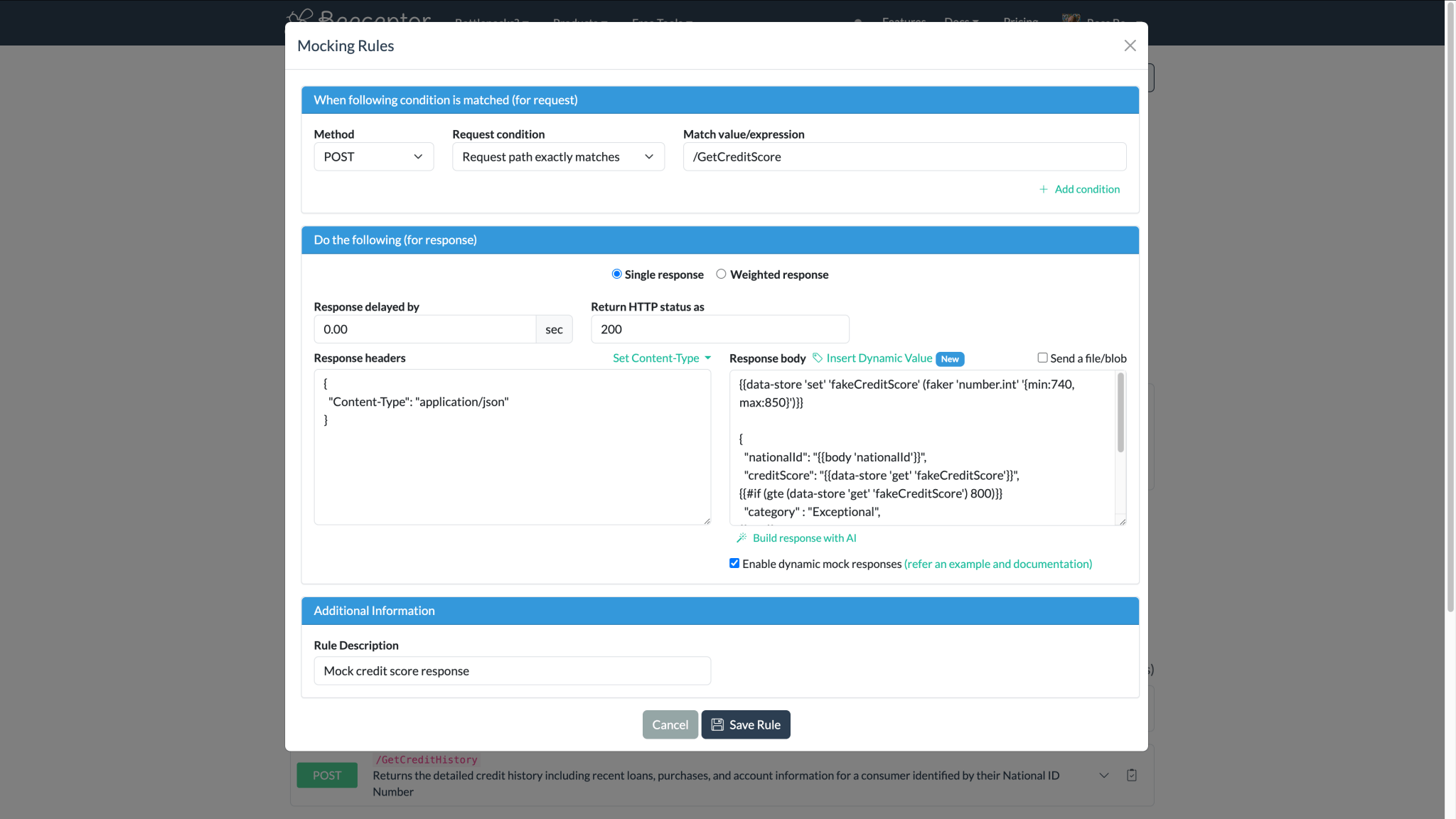This screenshot has width=1456, height=819.
Task: Edit the Rule Description field
Action: pos(512,670)
